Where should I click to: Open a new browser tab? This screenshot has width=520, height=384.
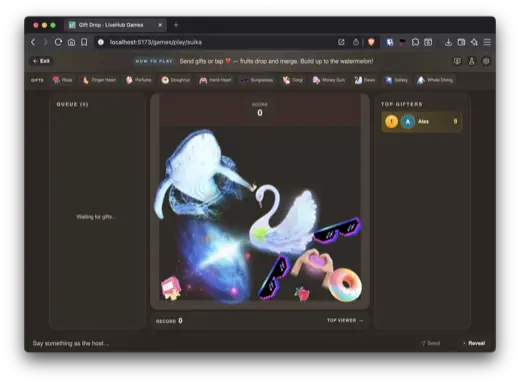(x=176, y=25)
